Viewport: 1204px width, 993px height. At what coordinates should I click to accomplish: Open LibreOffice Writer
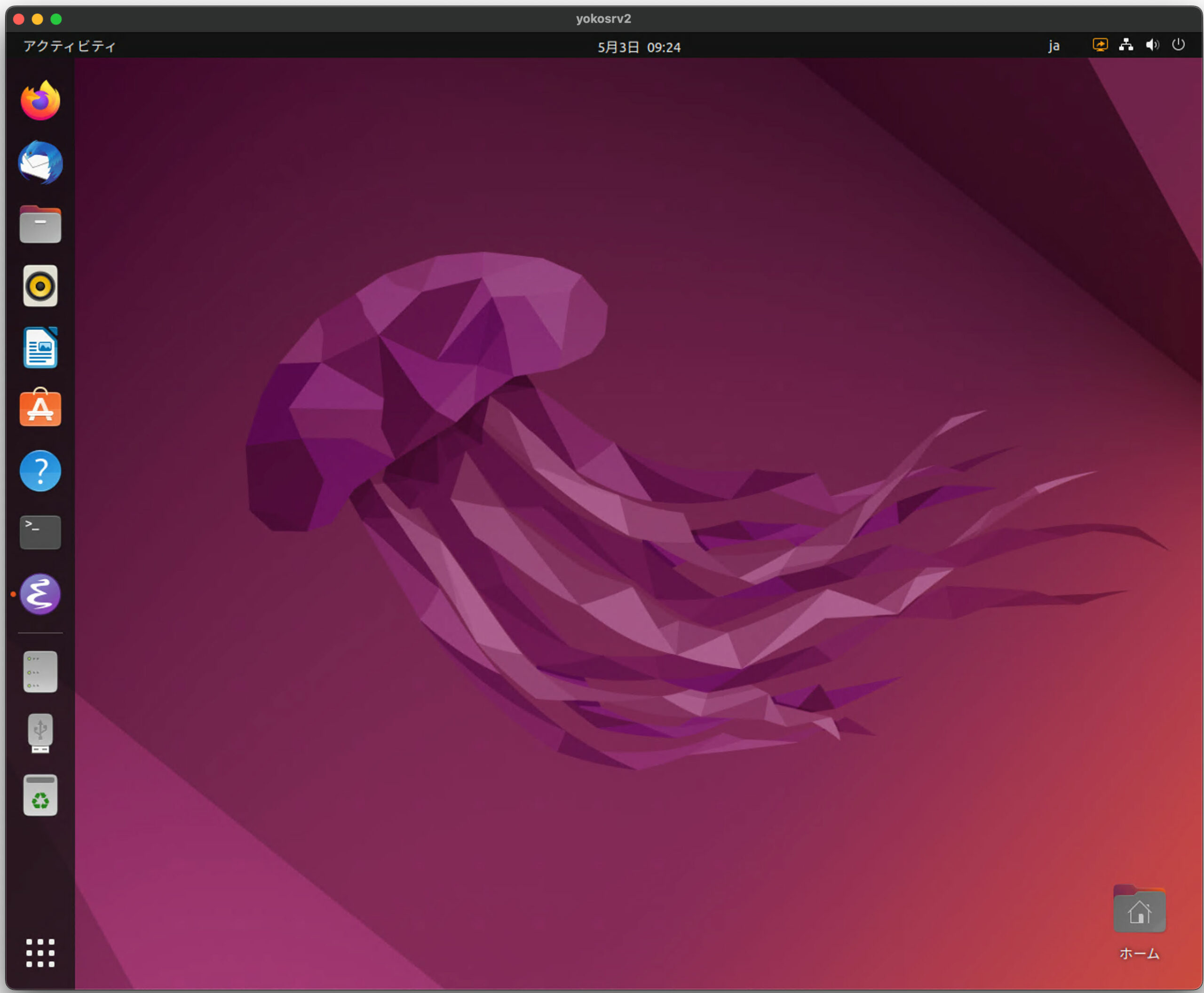[x=40, y=347]
